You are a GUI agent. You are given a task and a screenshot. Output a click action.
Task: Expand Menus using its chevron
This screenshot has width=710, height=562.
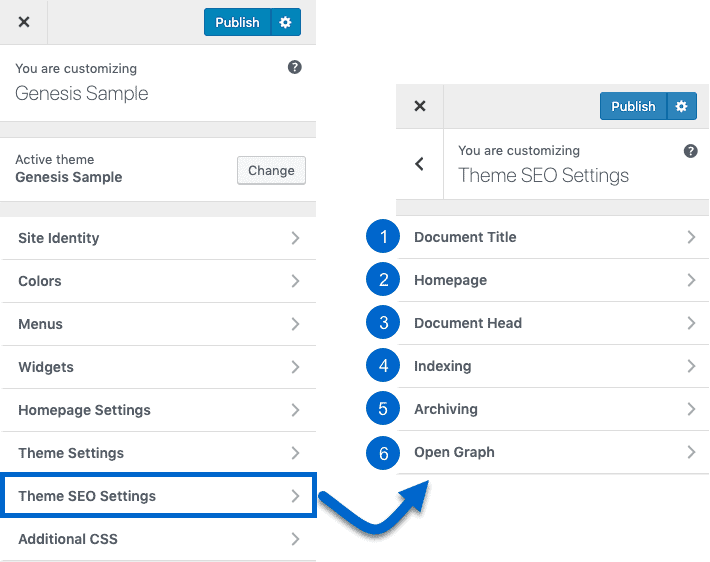295,324
